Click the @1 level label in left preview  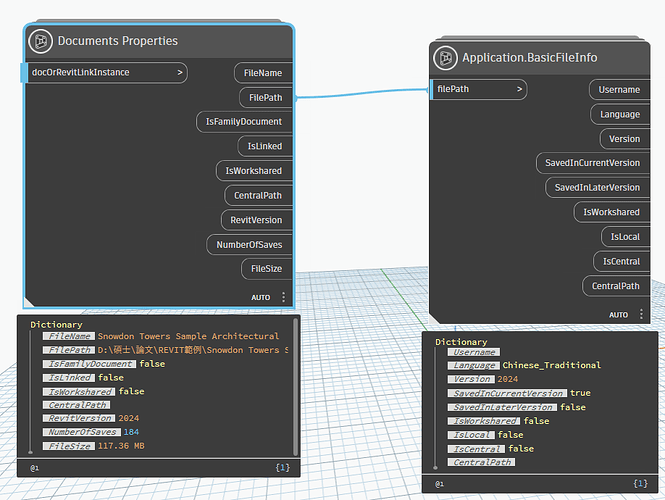pos(35,468)
